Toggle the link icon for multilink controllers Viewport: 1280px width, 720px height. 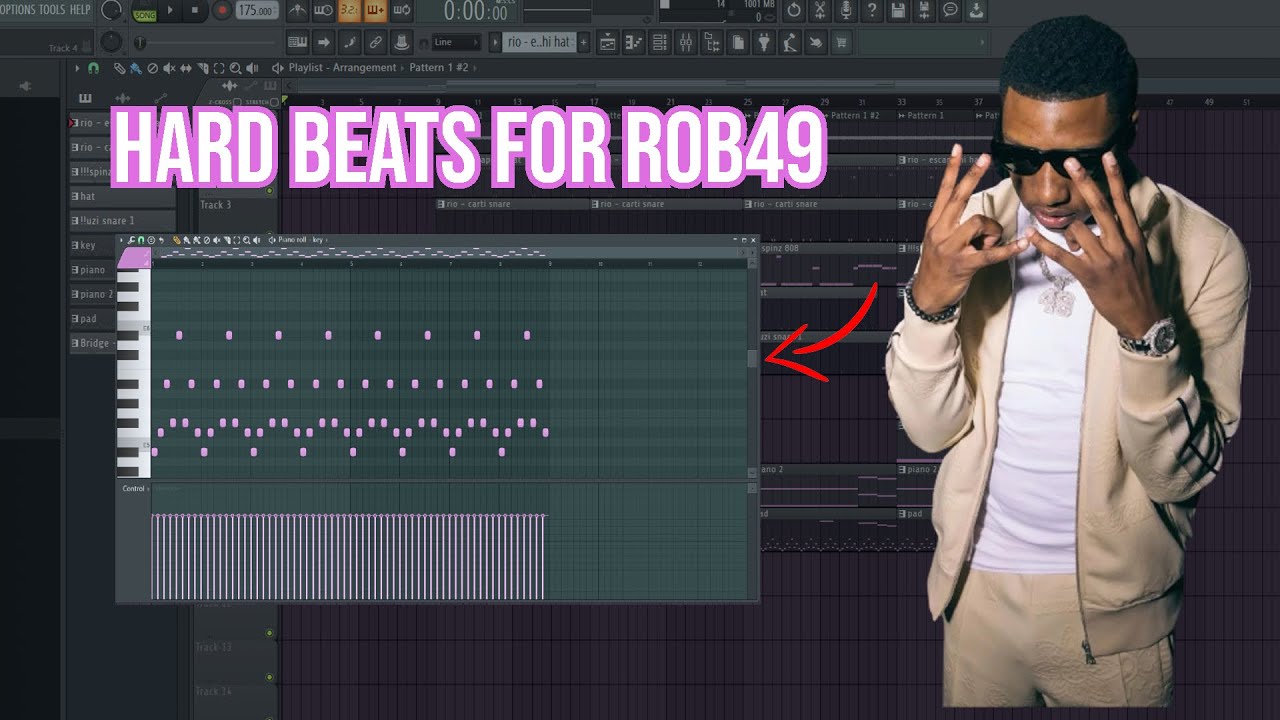point(375,42)
